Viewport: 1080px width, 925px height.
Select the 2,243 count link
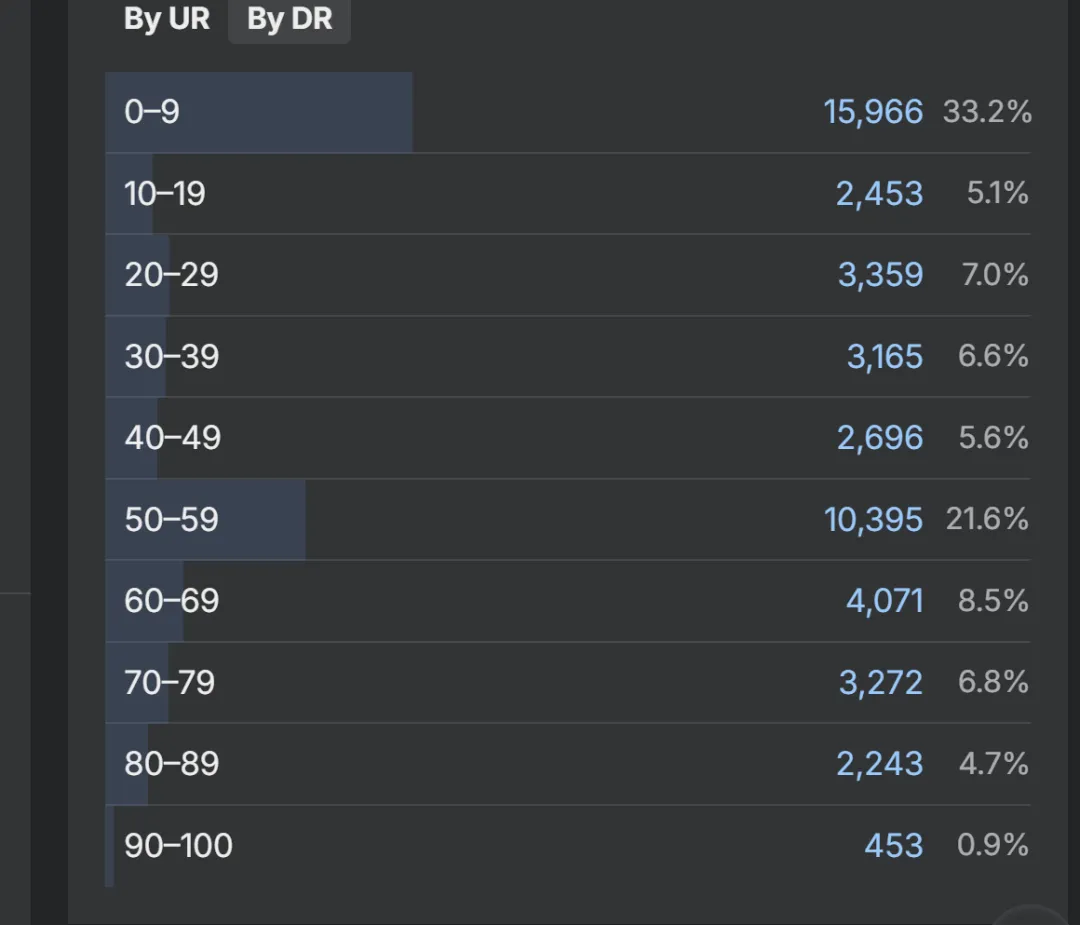(x=879, y=764)
